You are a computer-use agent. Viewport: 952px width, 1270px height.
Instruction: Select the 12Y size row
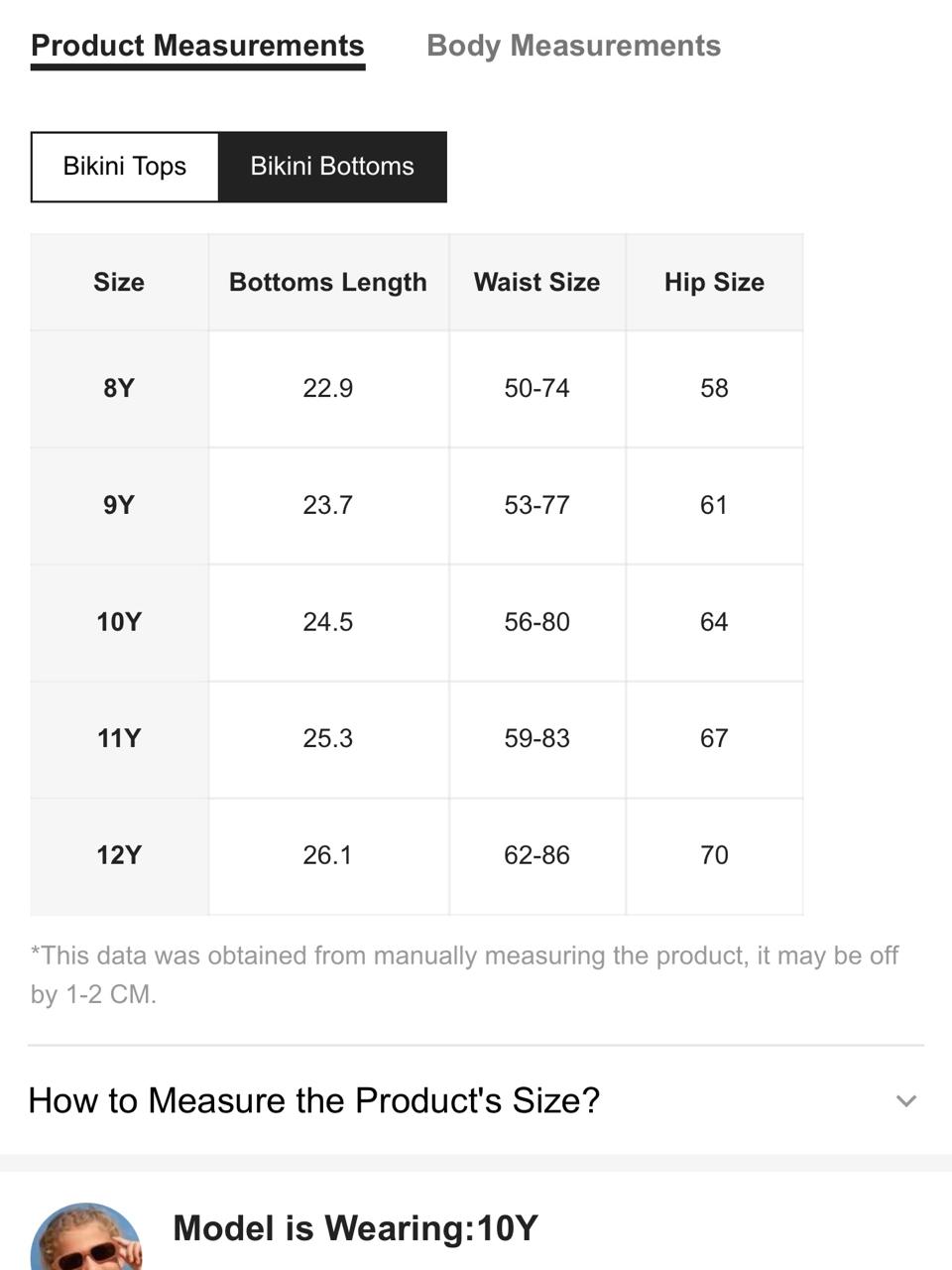[416, 856]
